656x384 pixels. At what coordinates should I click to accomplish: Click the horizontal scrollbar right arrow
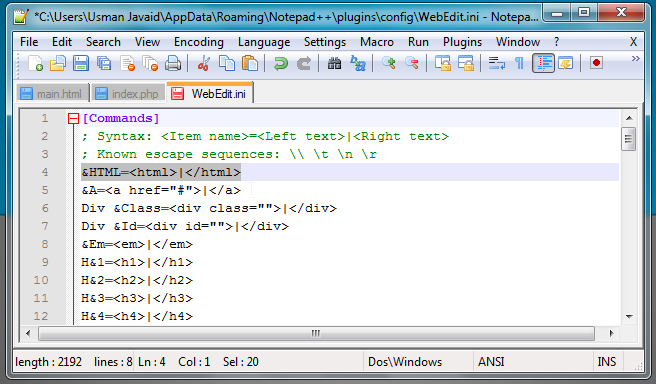(x=611, y=333)
